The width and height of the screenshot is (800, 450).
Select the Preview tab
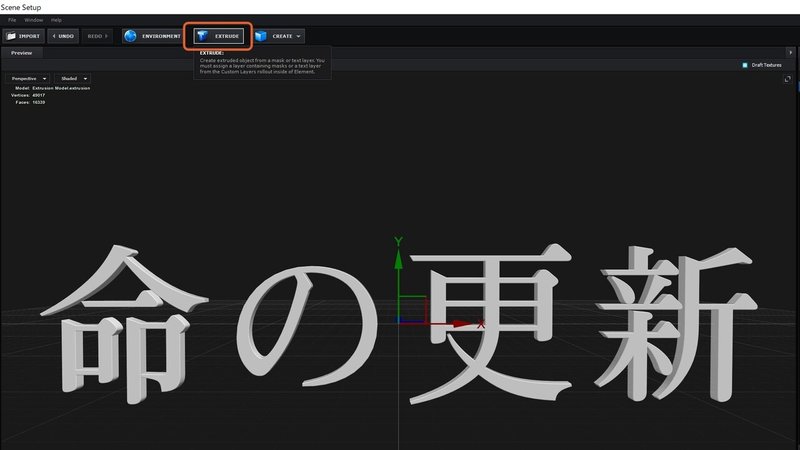[x=21, y=53]
